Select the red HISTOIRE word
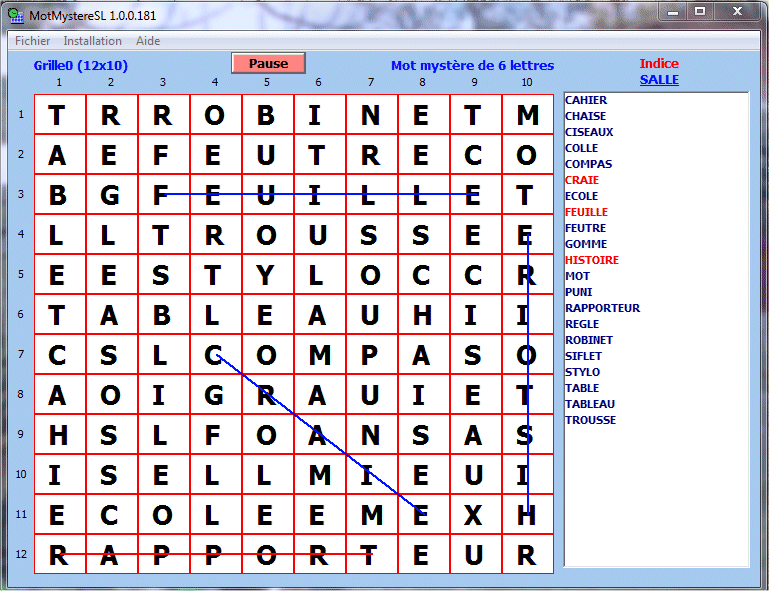Screen dimensions: 769x591 [592, 260]
